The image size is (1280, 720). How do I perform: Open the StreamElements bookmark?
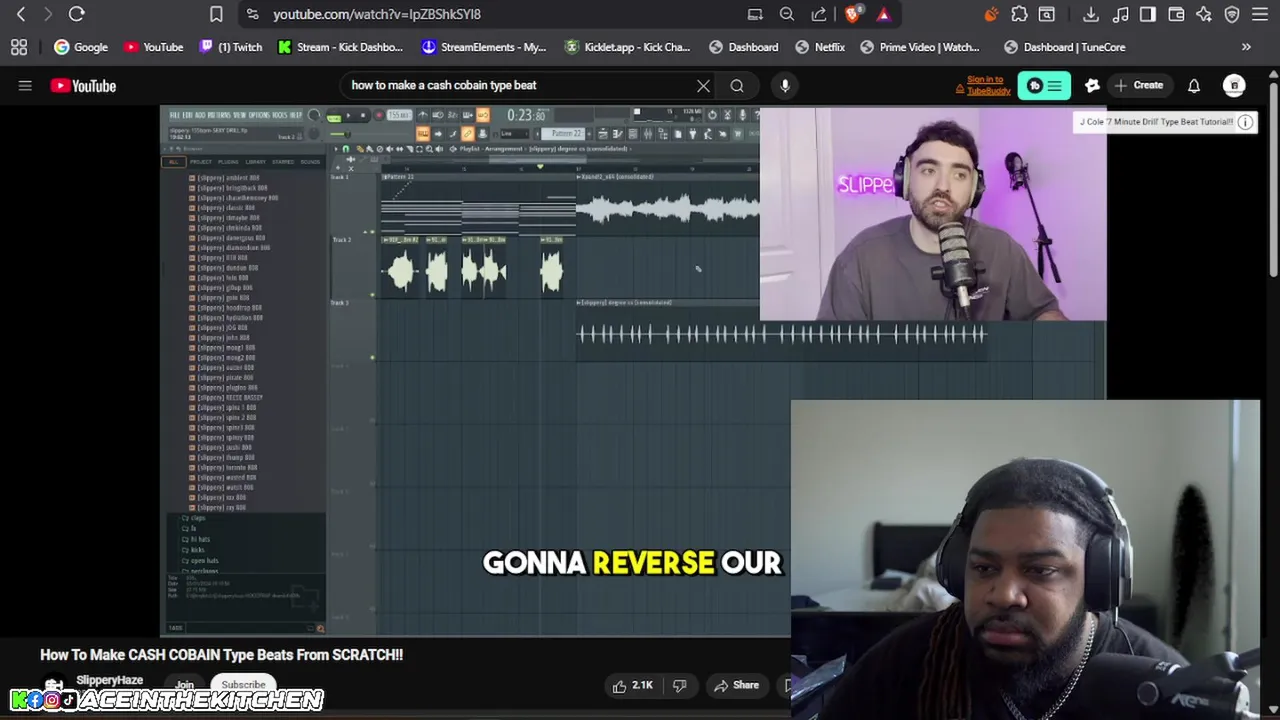484,47
